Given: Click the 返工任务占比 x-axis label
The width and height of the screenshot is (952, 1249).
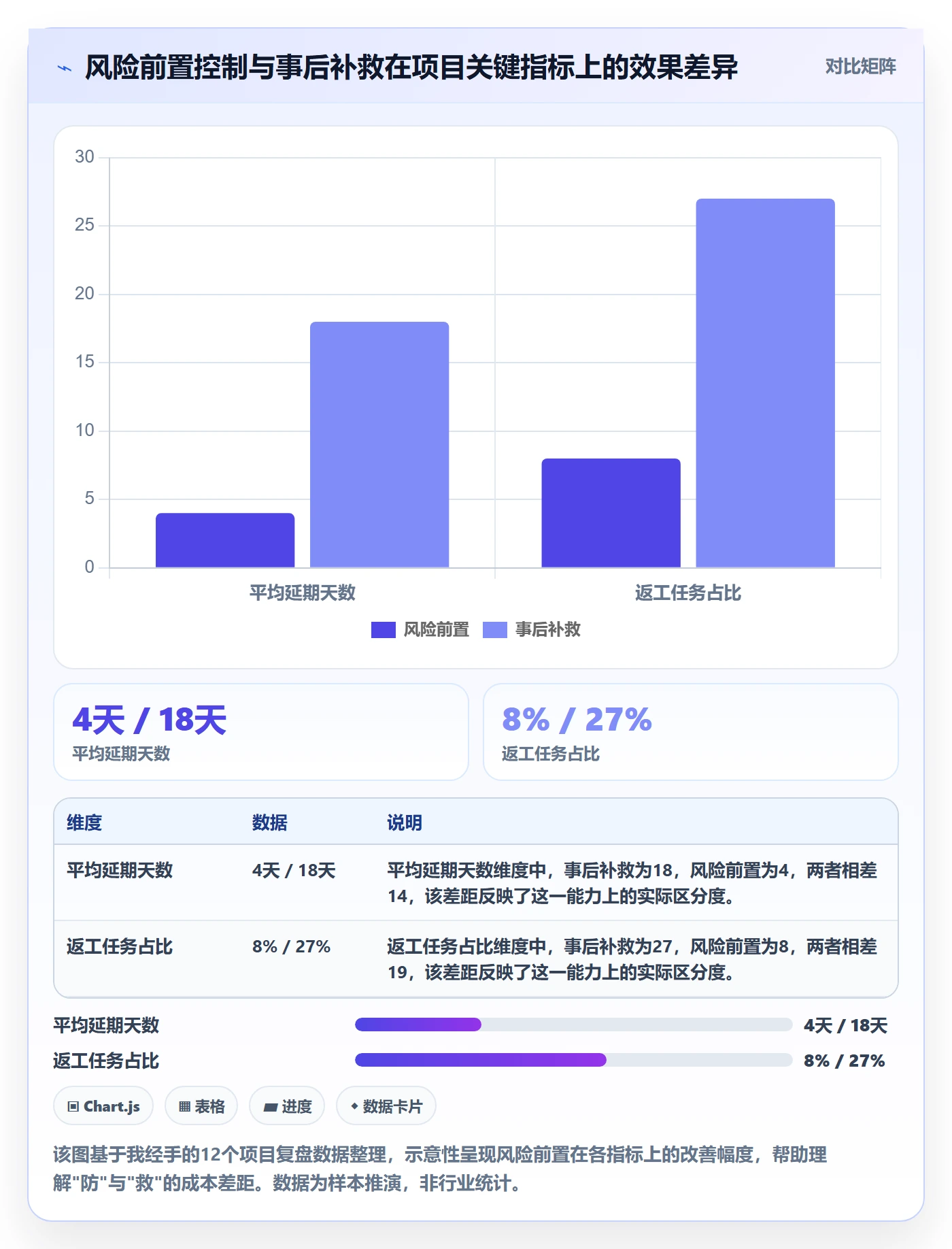Looking at the screenshot, I should coord(687,593).
